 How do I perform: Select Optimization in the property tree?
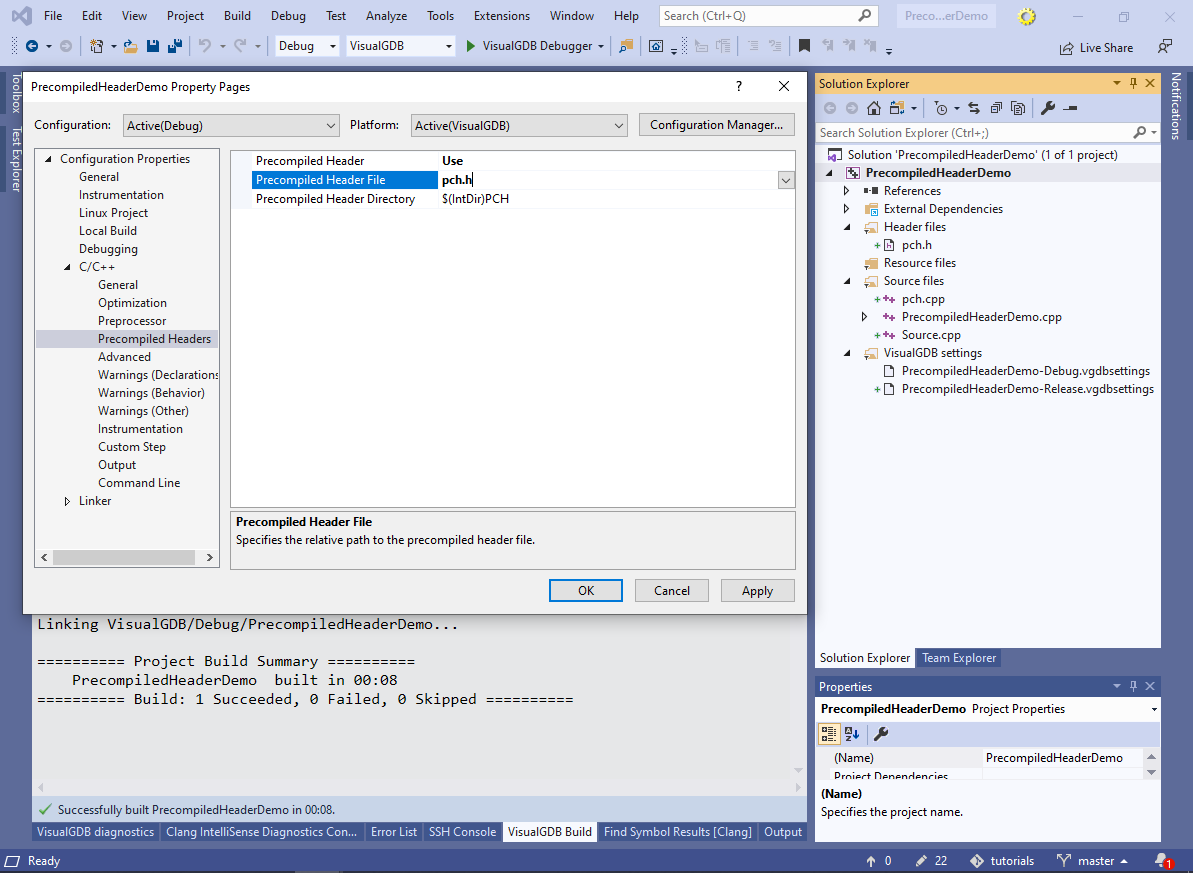[132, 303]
